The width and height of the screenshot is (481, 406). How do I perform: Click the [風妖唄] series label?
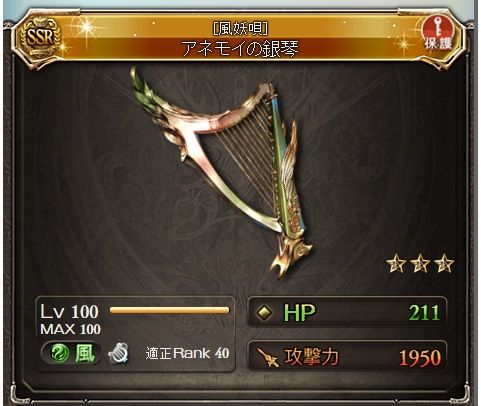240,29
